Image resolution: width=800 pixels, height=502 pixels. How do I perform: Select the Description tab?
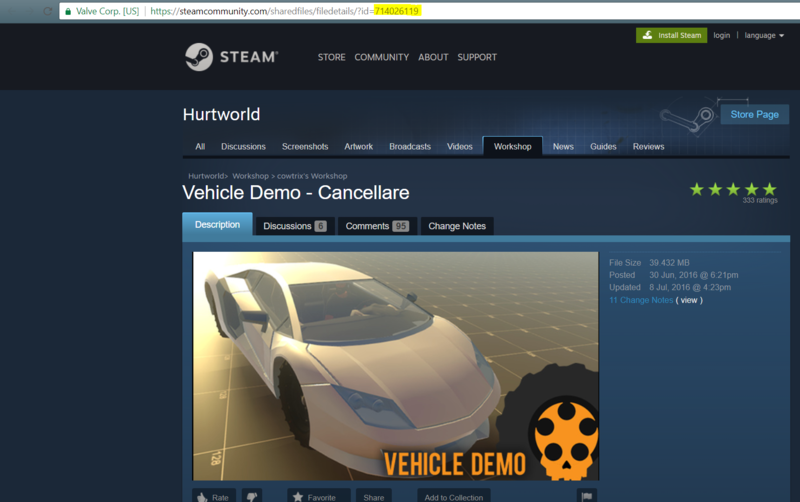[217, 224]
